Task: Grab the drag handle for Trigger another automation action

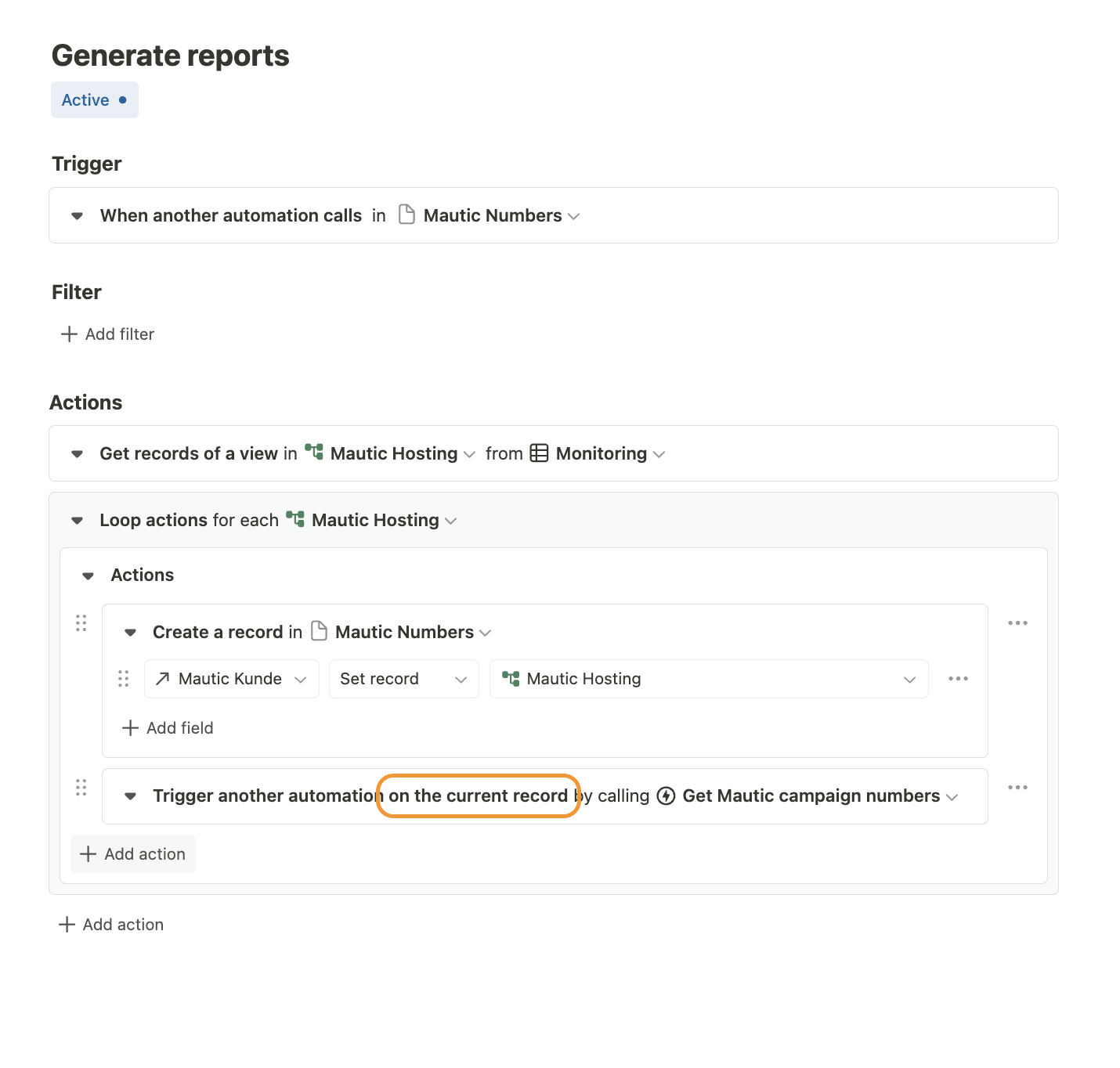Action: point(81,788)
